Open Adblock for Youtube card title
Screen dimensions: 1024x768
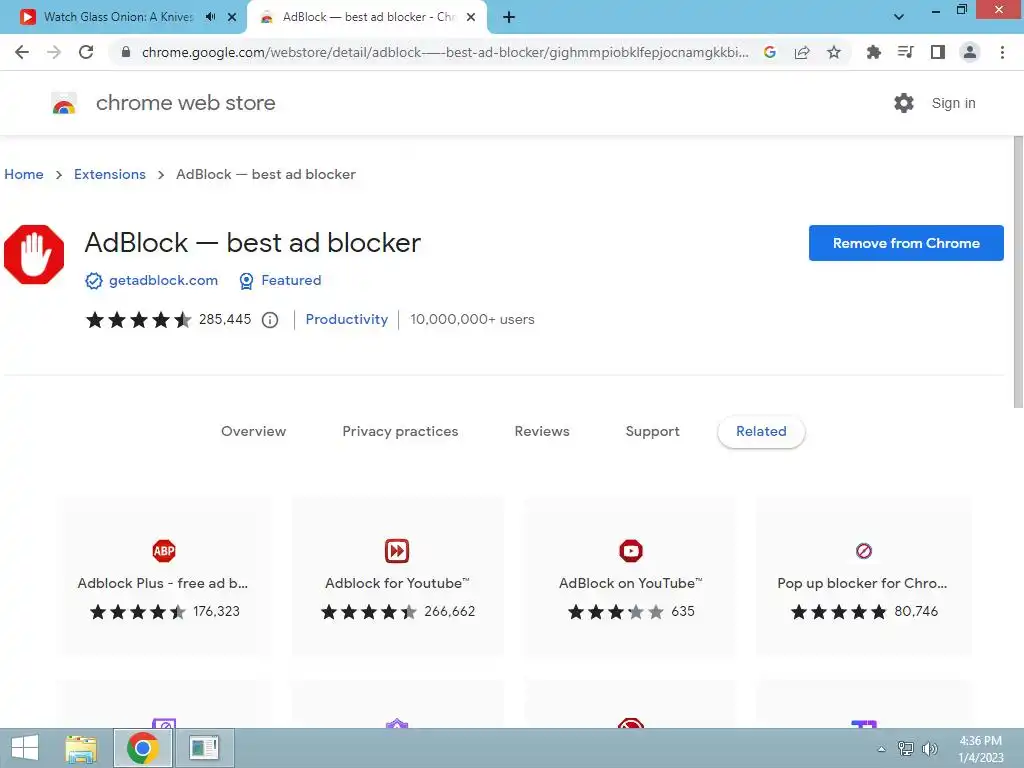[397, 583]
